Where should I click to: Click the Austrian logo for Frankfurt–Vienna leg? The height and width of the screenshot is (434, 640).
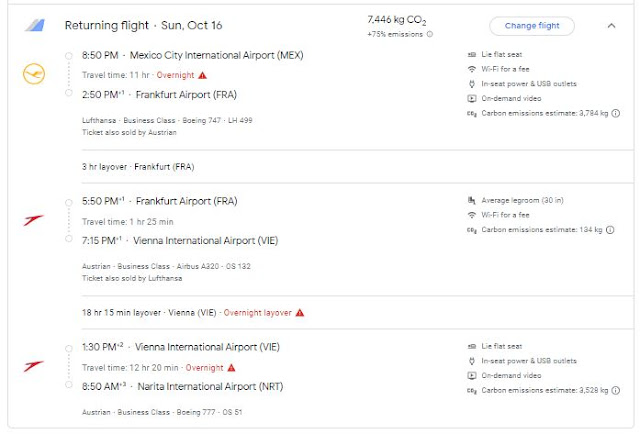(34, 220)
